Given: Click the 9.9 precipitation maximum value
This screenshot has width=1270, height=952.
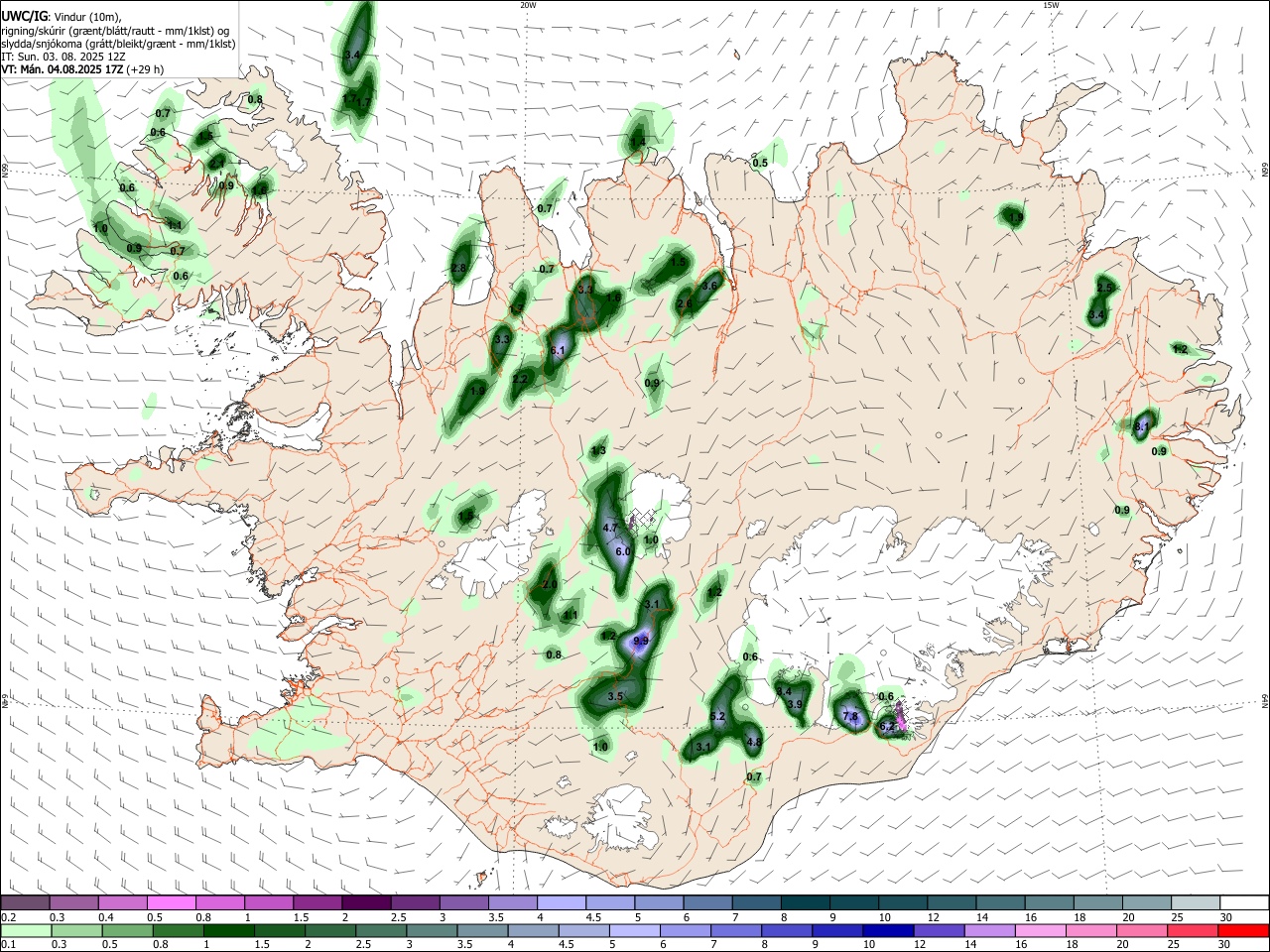Looking at the screenshot, I should tap(640, 642).
